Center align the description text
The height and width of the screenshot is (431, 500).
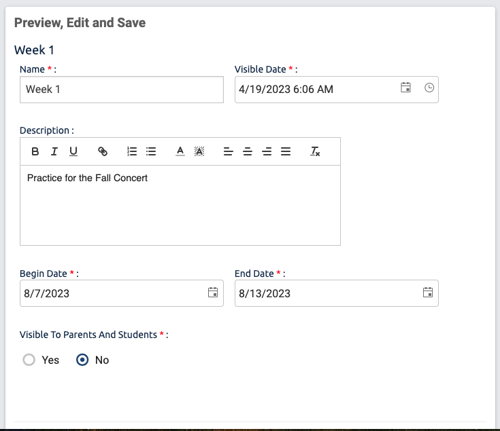[x=247, y=152]
